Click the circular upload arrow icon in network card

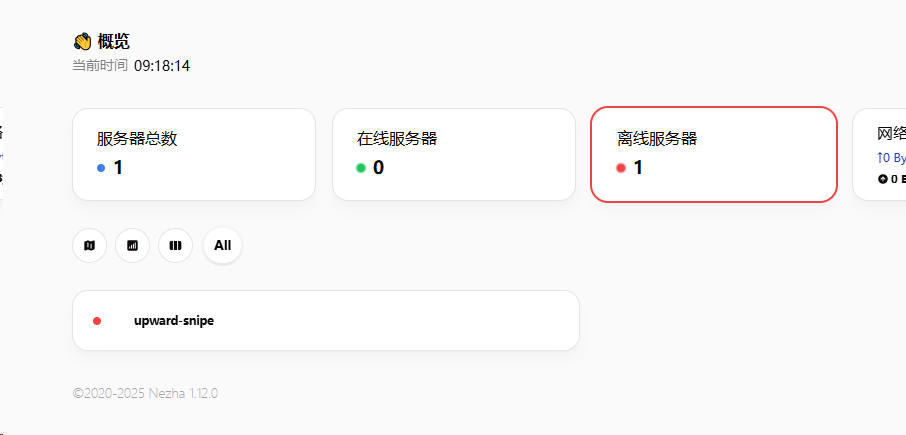click(x=882, y=179)
